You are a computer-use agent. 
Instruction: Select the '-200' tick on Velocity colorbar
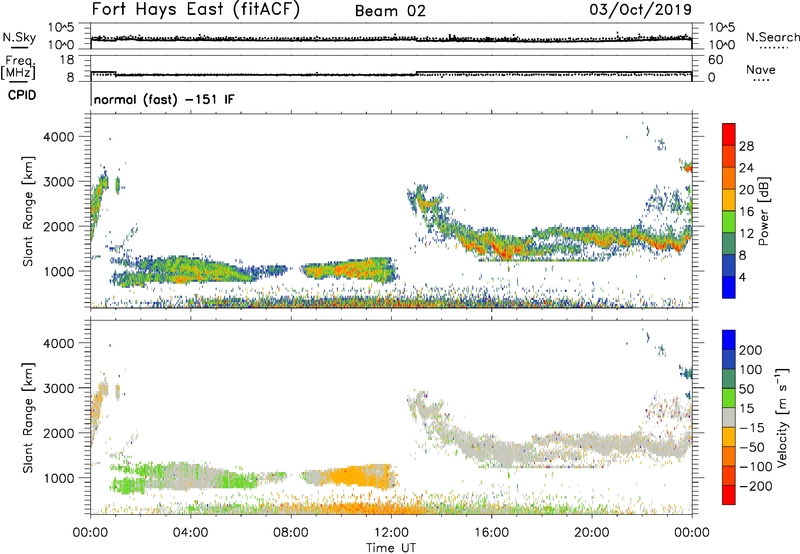tap(755, 486)
